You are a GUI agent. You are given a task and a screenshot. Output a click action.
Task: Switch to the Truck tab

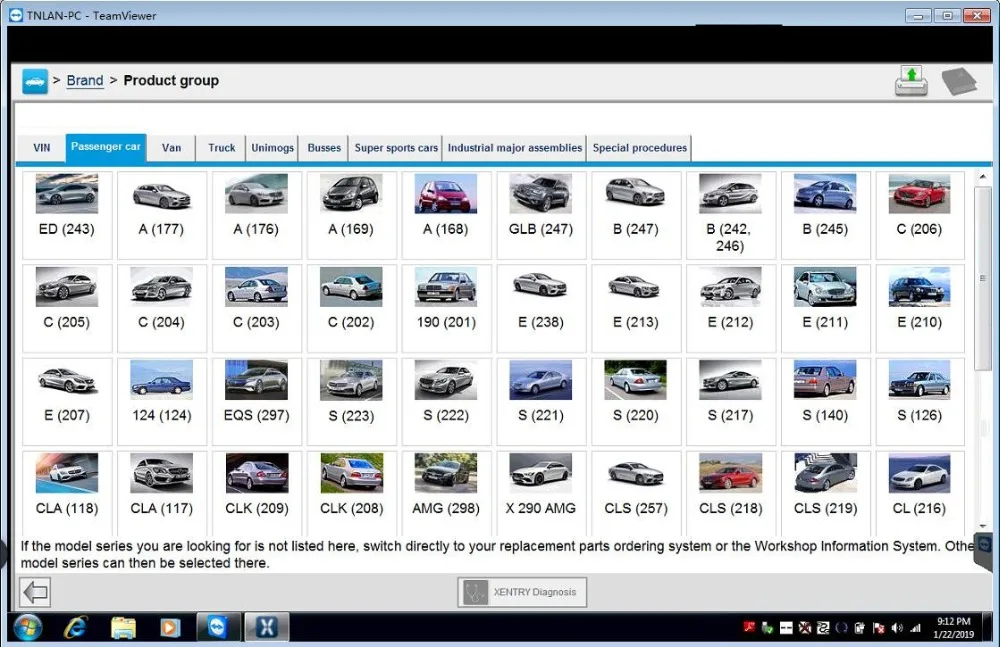222,148
